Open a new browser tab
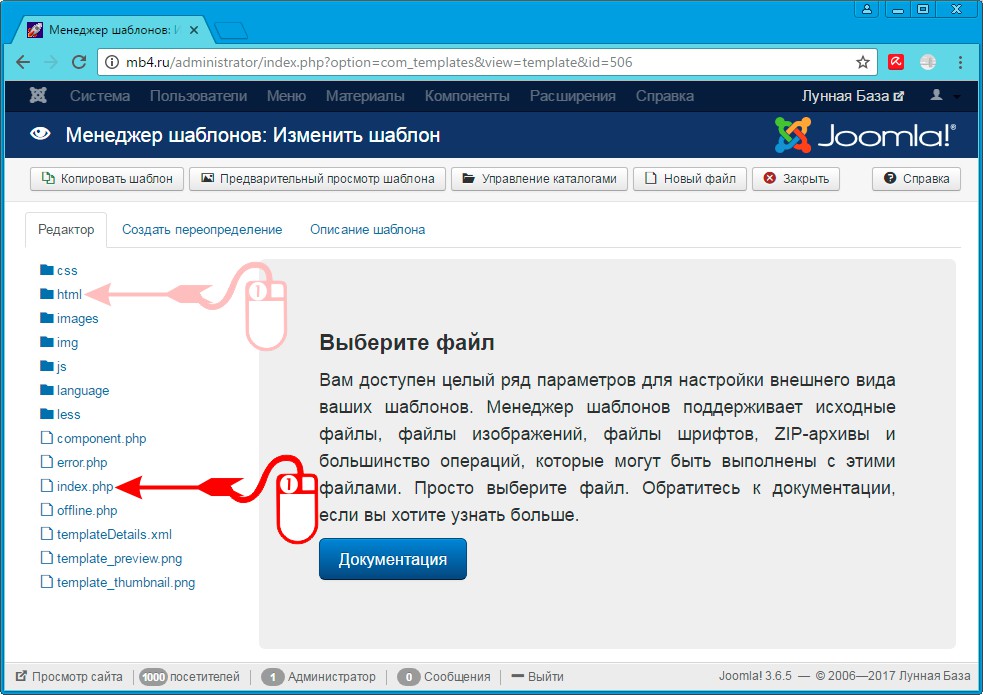Image resolution: width=983 pixels, height=695 pixels. (x=230, y=31)
